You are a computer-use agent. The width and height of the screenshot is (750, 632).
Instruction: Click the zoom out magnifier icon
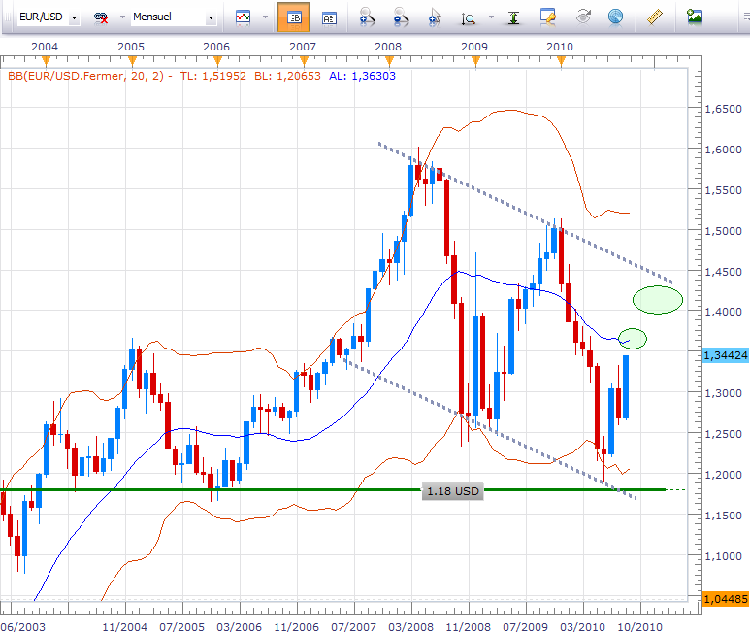click(x=401, y=17)
